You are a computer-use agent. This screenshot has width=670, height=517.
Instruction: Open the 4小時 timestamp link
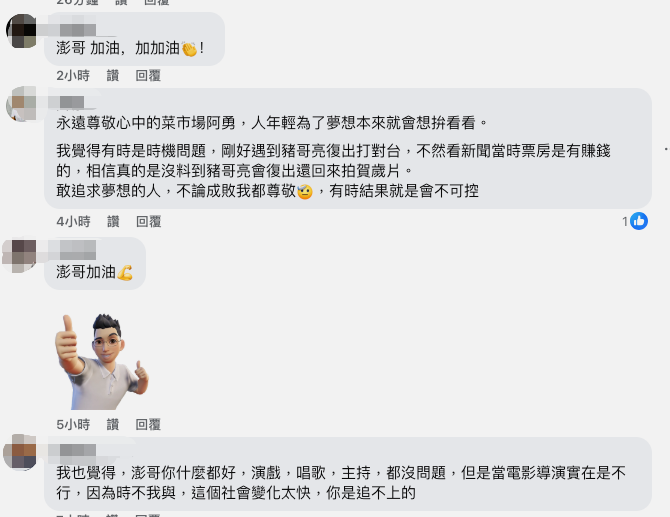[x=73, y=221]
